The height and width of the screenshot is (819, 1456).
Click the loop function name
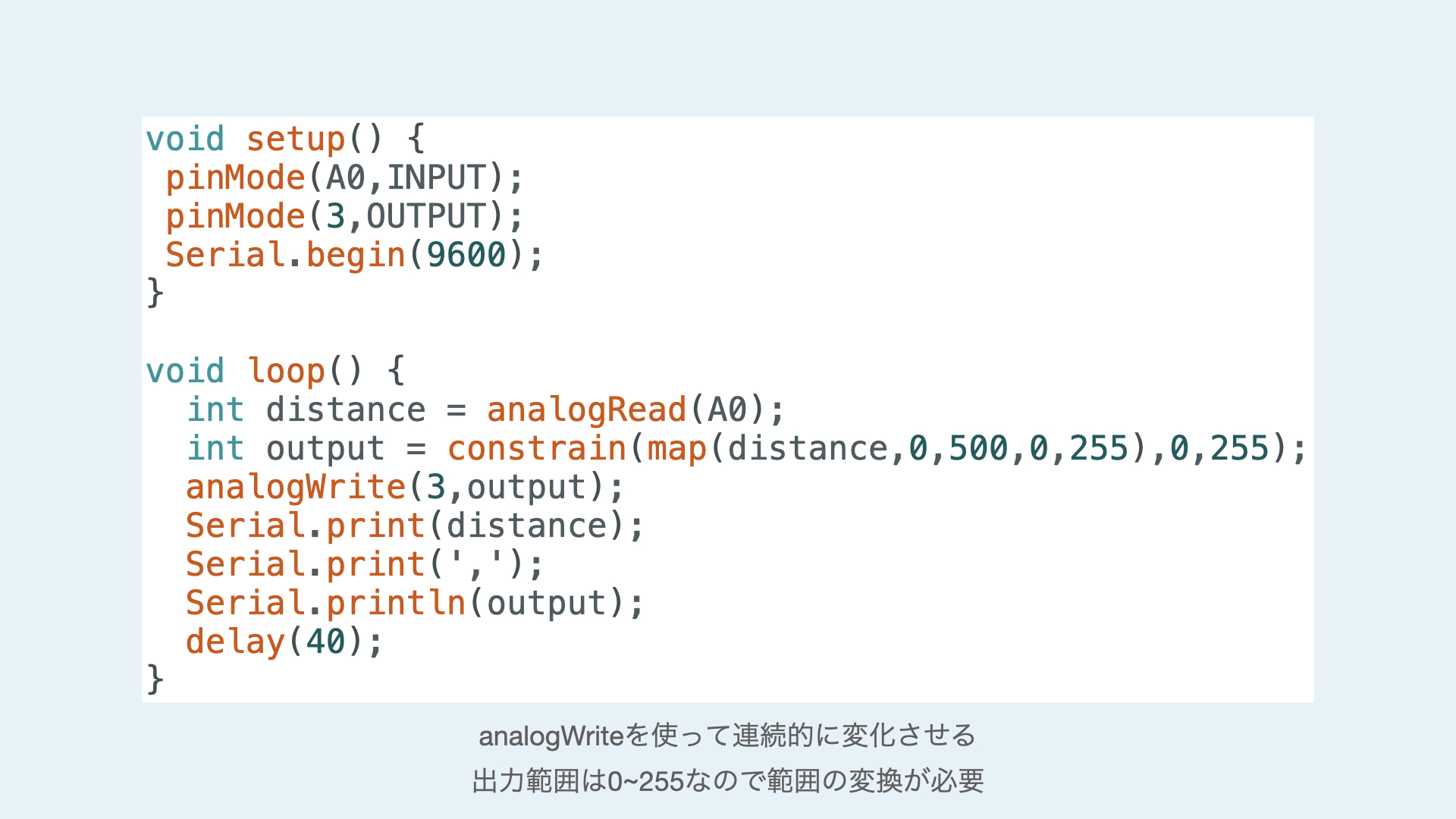[287, 372]
